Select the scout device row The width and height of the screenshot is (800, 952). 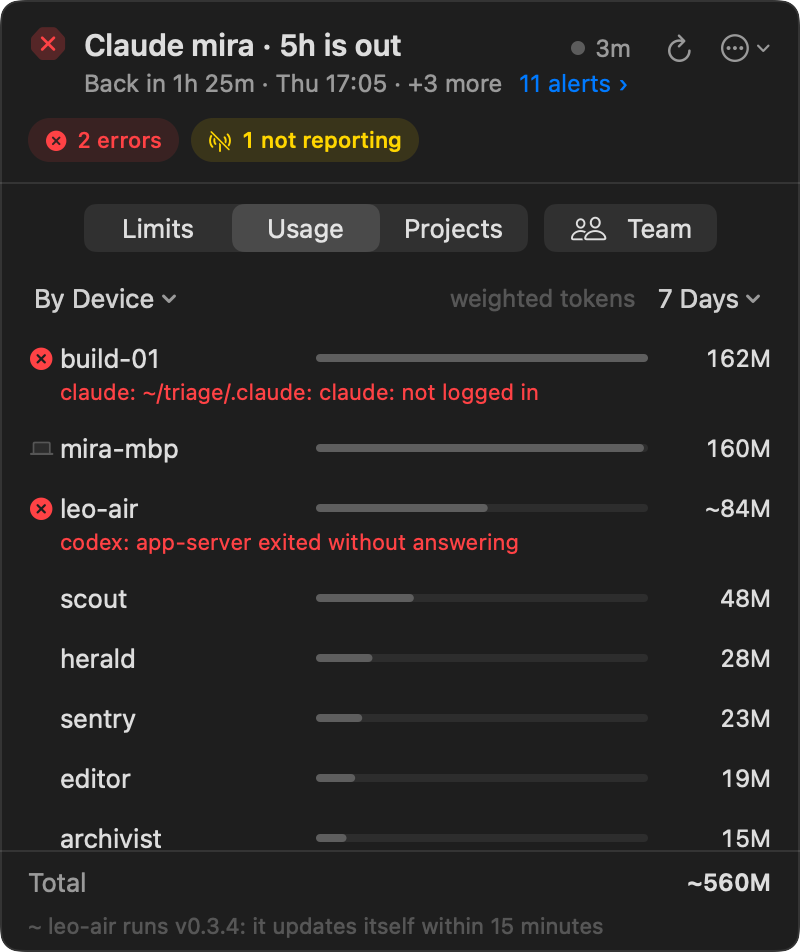click(x=400, y=599)
